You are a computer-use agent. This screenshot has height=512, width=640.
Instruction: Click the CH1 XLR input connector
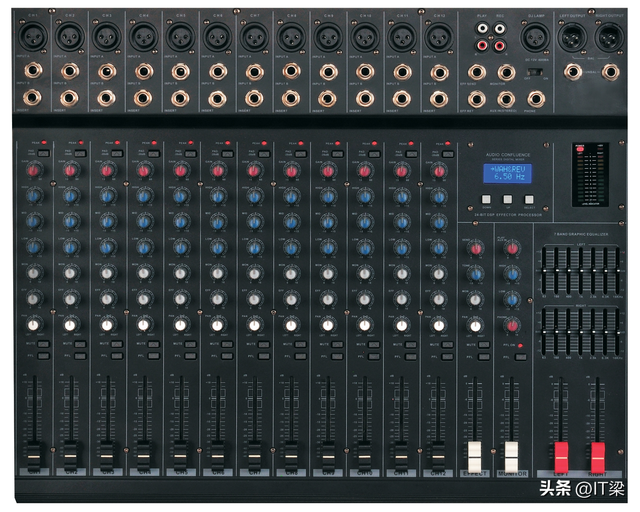33,36
